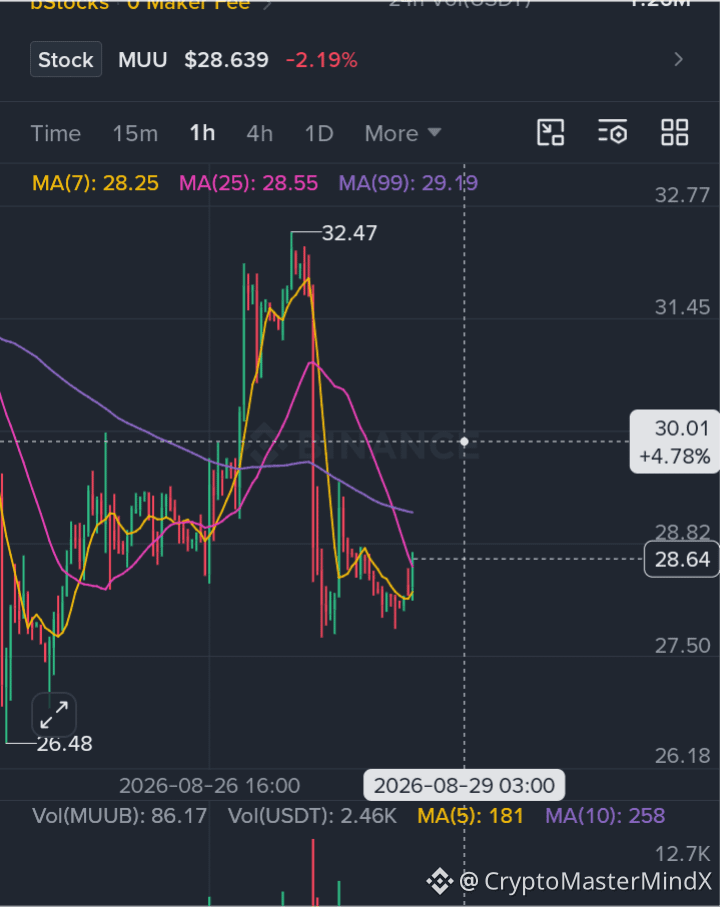Expand the More intervals dropdown
The width and height of the screenshot is (720, 907).
[x=403, y=134]
